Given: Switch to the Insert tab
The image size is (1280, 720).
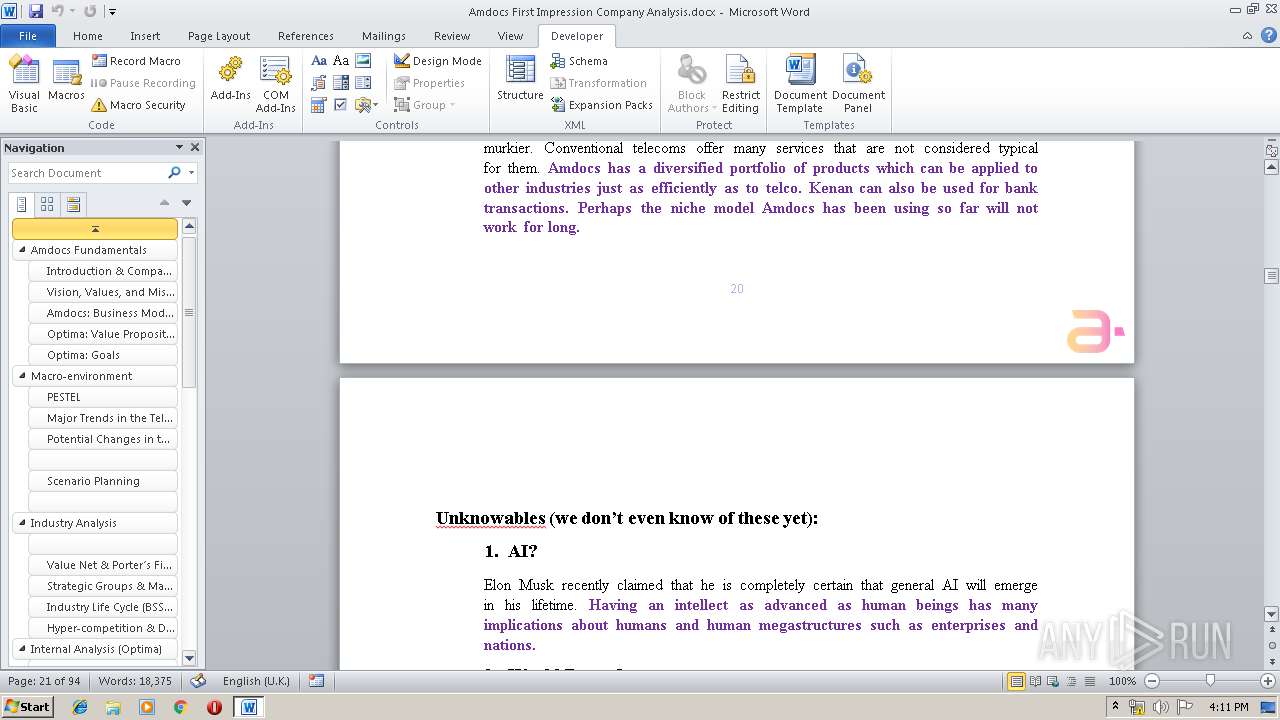Looking at the screenshot, I should pos(145,36).
